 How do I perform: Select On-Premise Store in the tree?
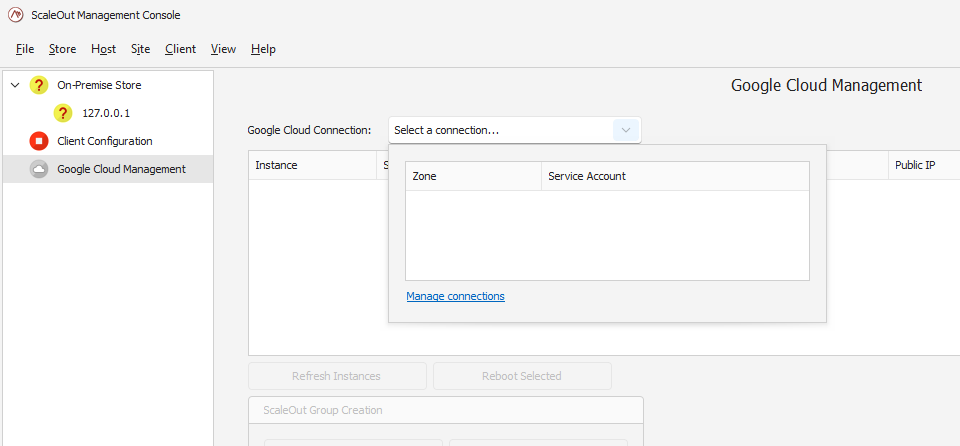pos(99,85)
